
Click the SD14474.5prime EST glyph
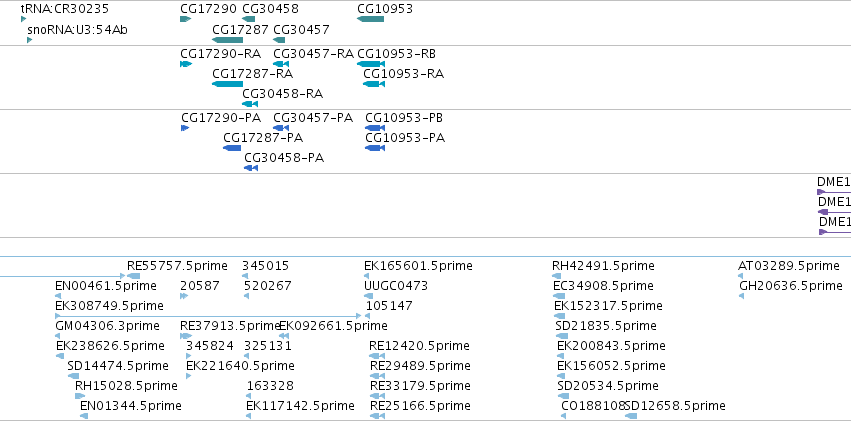(x=73, y=376)
